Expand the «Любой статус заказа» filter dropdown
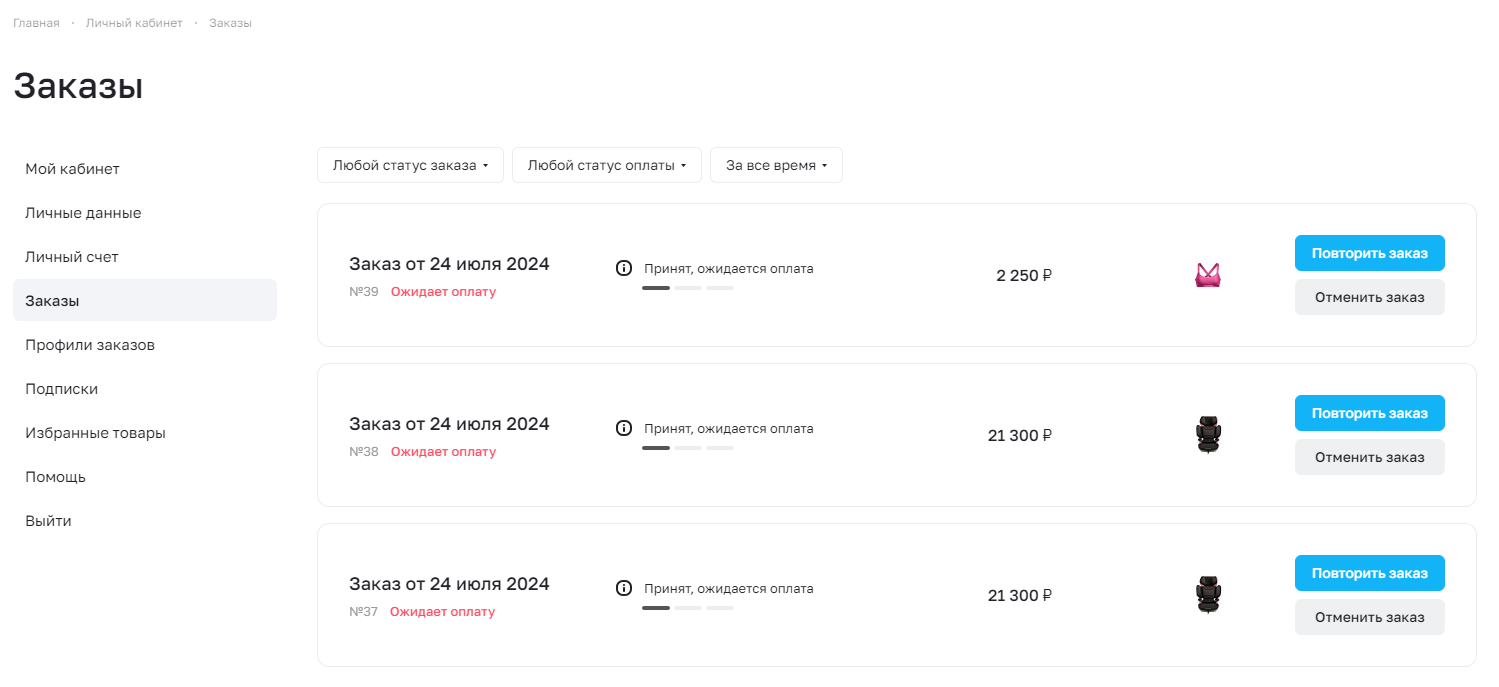The width and height of the screenshot is (1499, 687). 411,165
